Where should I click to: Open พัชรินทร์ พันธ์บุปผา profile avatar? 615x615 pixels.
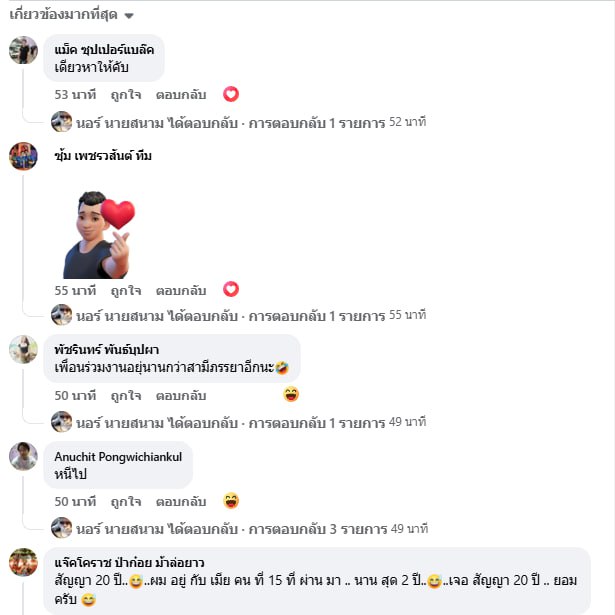pos(24,349)
